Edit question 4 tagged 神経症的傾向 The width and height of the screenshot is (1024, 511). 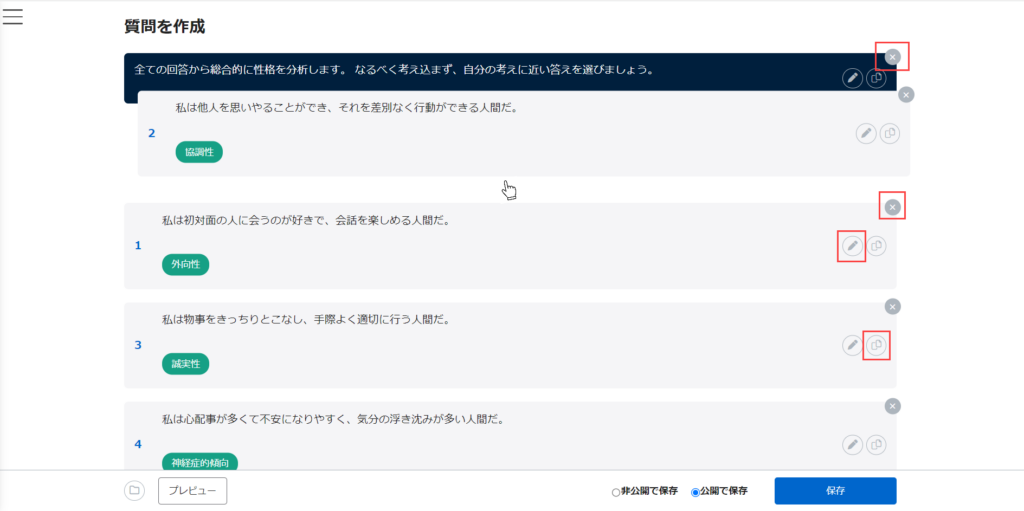click(x=852, y=445)
